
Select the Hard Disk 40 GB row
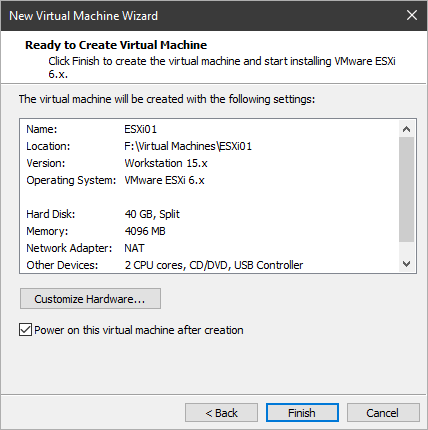209,214
